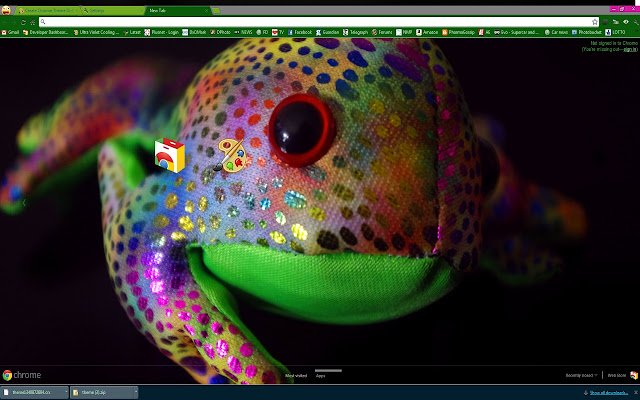This screenshot has width=640, height=400.
Task: Click into the address bar
Action: (318, 22)
